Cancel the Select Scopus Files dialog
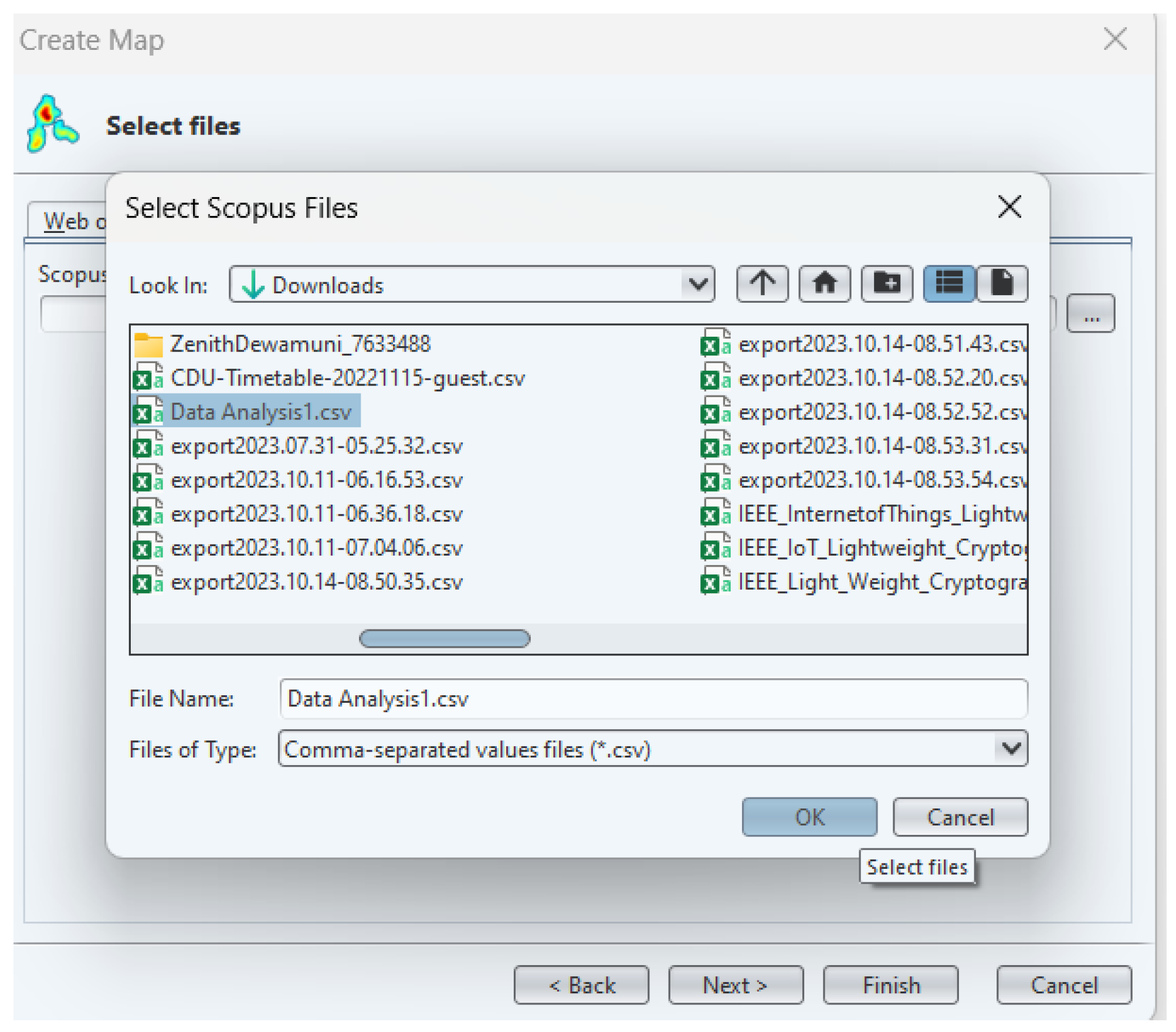Viewport: 1176px width, 1032px height. coord(960,817)
